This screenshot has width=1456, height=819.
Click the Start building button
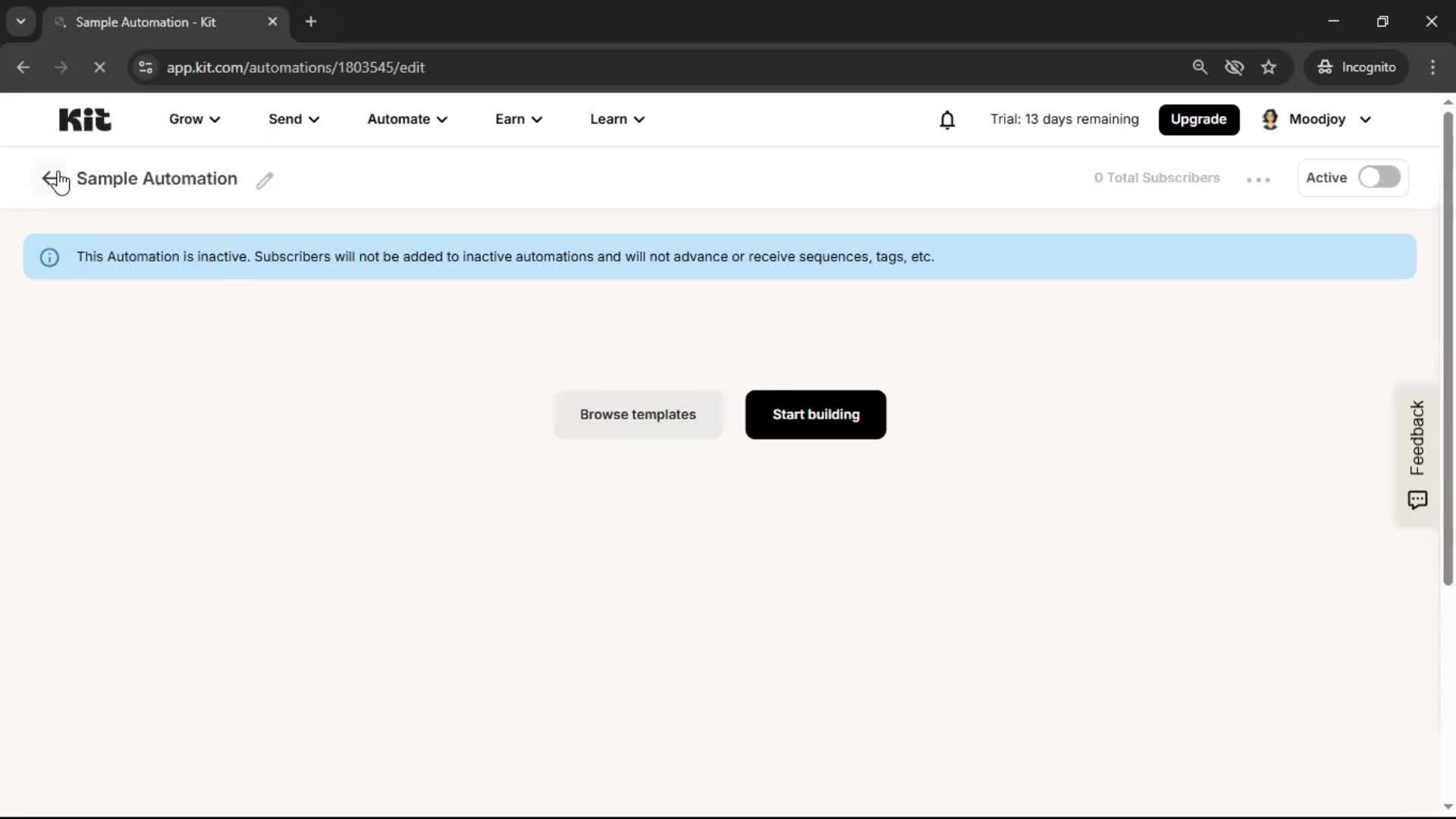(815, 415)
